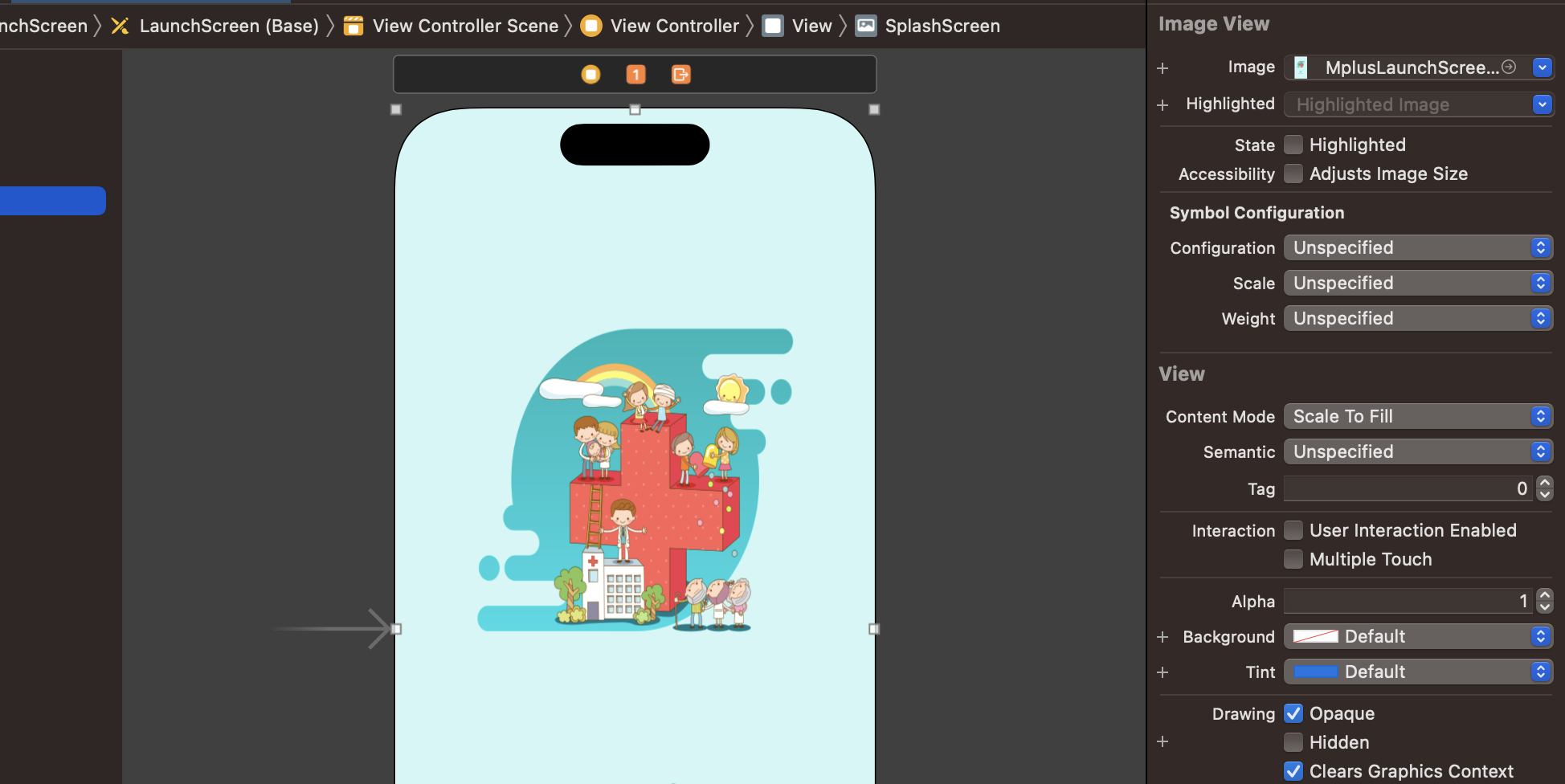
Task: Click the Highlighted Image text field
Action: 1408,104
